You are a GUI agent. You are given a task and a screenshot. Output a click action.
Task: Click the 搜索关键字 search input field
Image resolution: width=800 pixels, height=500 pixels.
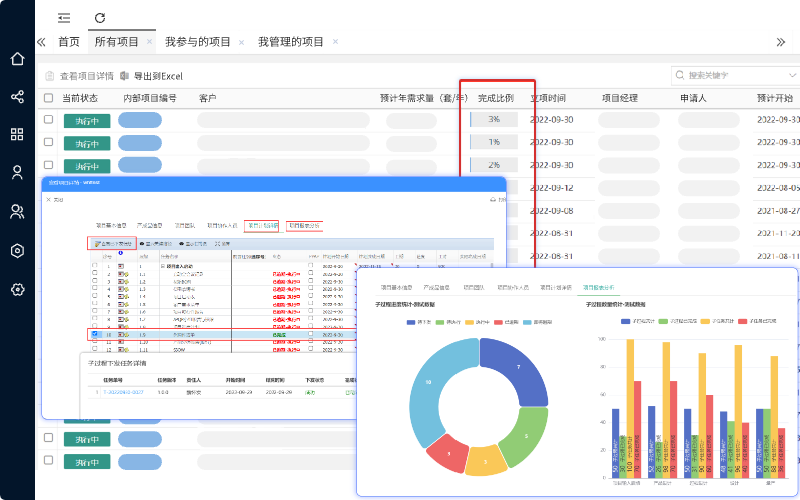point(730,75)
